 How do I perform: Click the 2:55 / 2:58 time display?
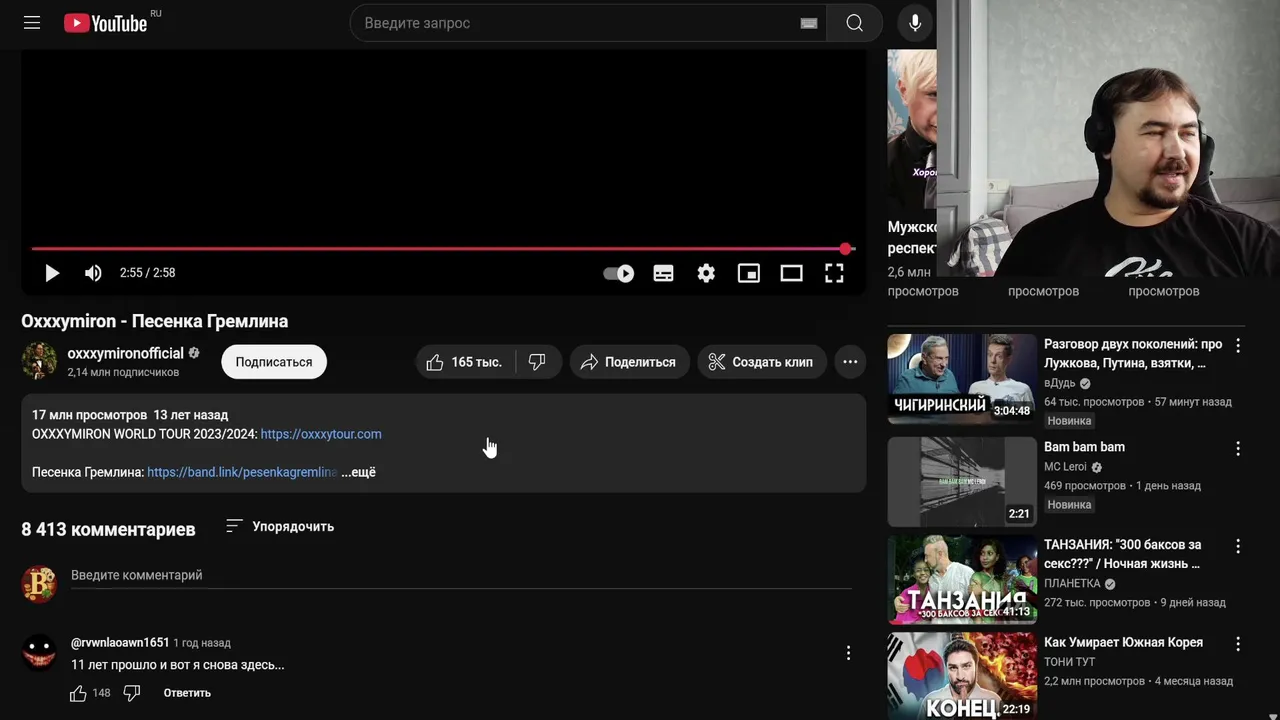(x=147, y=273)
